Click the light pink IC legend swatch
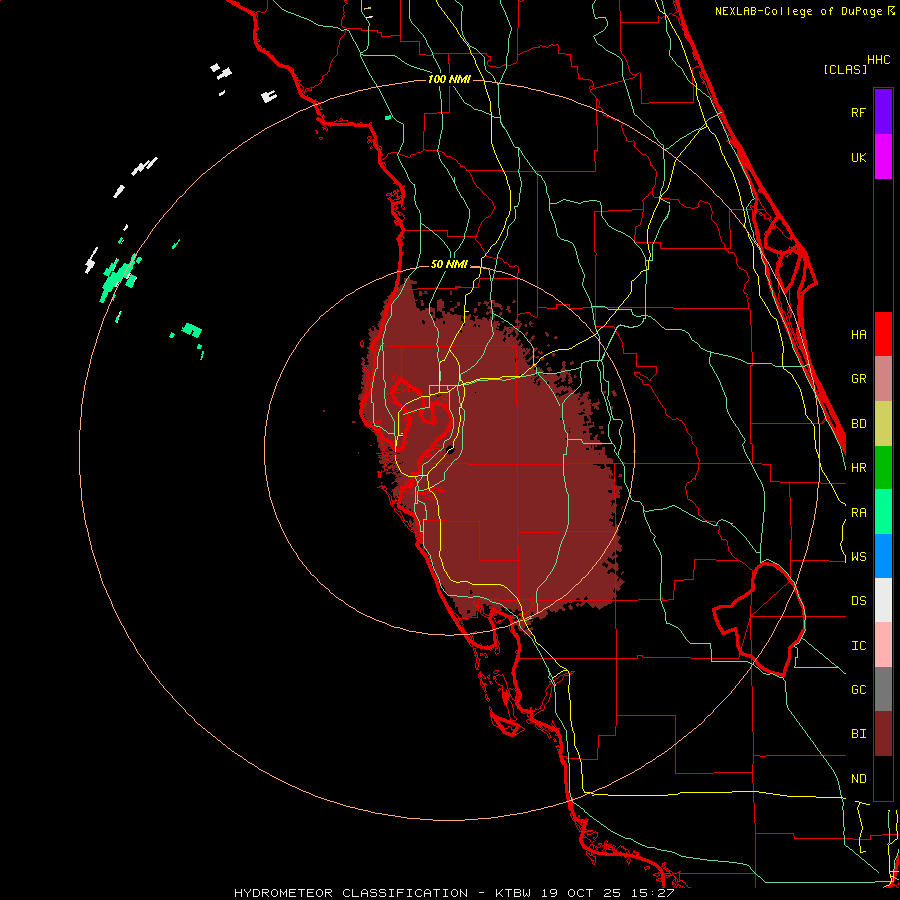 click(883, 645)
